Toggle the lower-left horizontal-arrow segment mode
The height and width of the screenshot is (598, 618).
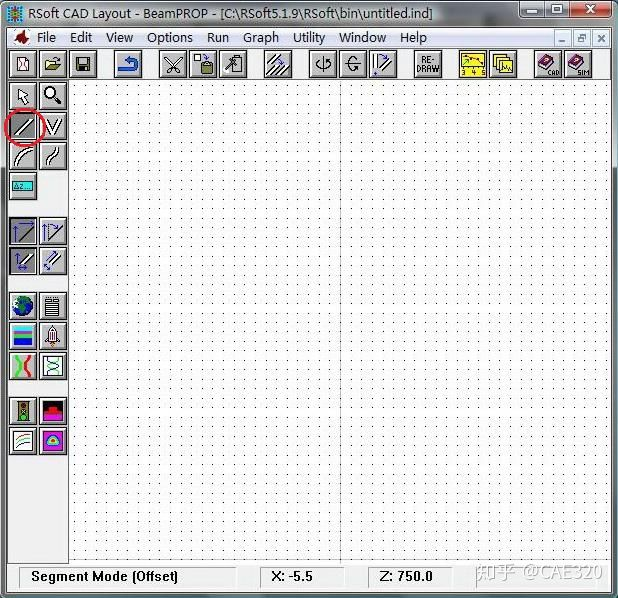(23, 261)
